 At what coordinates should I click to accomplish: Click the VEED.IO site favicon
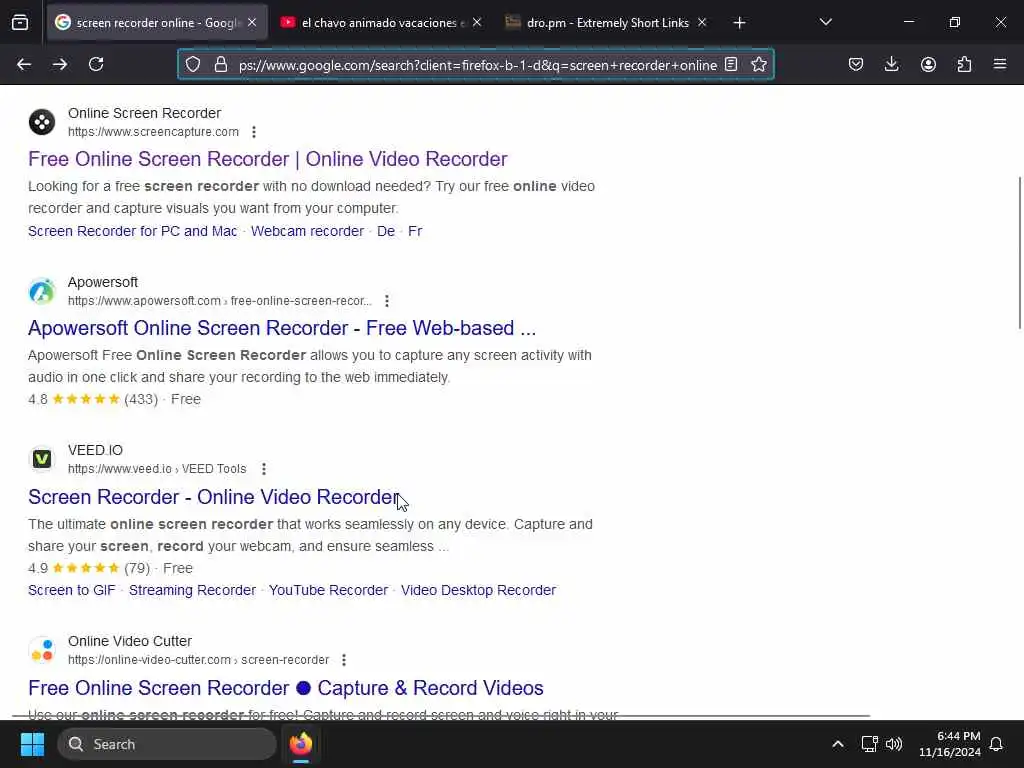pyautogui.click(x=42, y=459)
